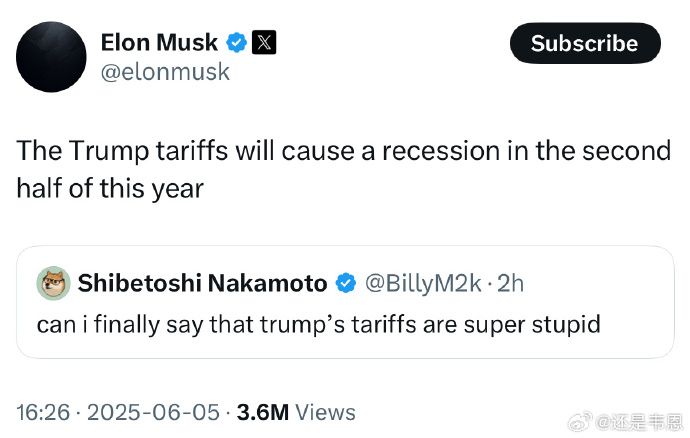Open the @BillyM2k handle
The image size is (690, 438).
(423, 283)
